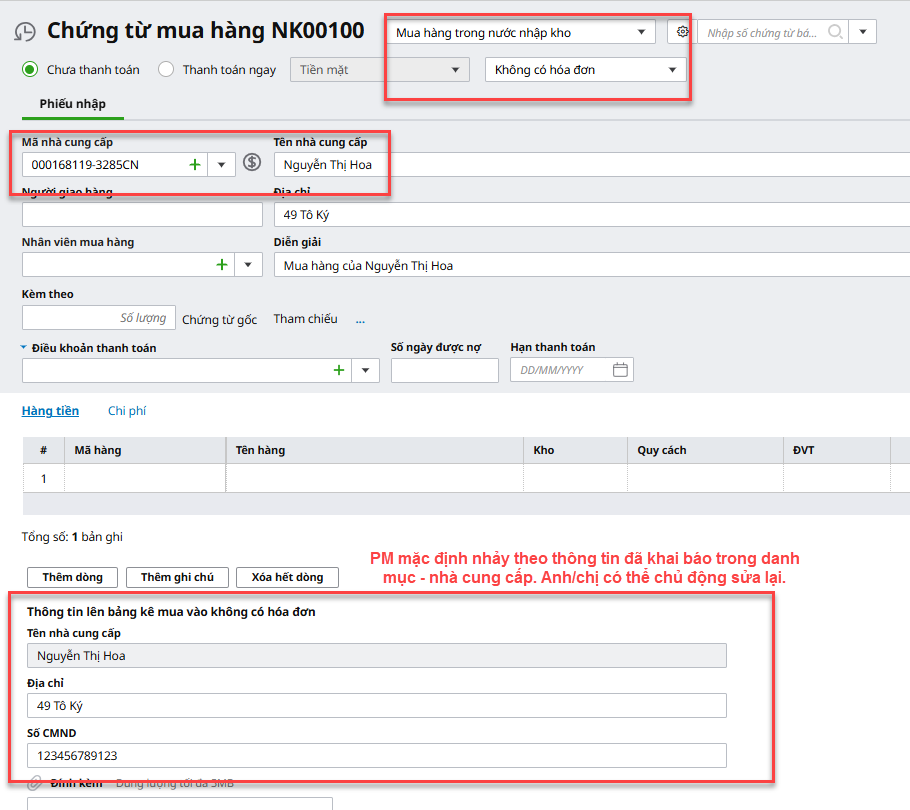This screenshot has height=810, width=910.
Task: Add new purchasing employee with plus icon
Action: 222,264
